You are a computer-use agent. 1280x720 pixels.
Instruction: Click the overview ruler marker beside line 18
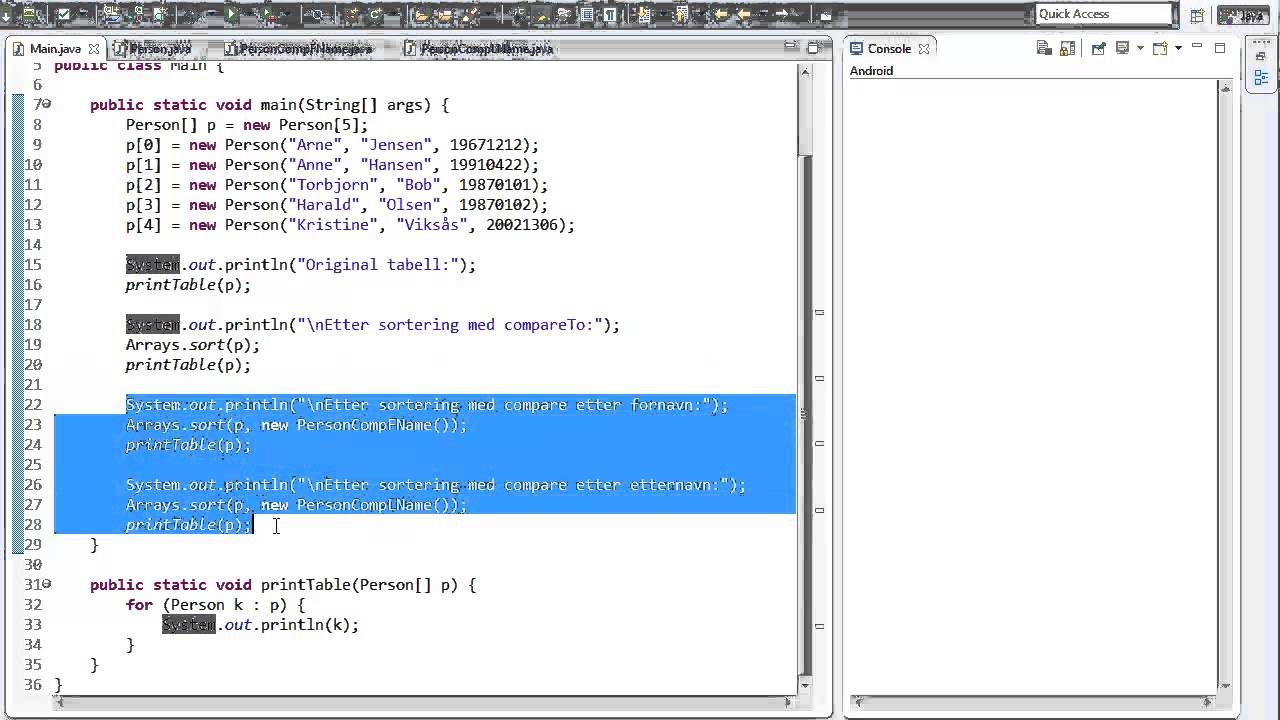coord(819,312)
